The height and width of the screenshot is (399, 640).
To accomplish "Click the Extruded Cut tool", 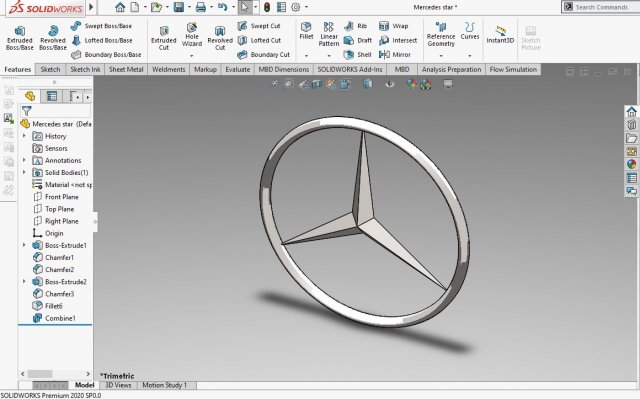I will click(x=164, y=38).
